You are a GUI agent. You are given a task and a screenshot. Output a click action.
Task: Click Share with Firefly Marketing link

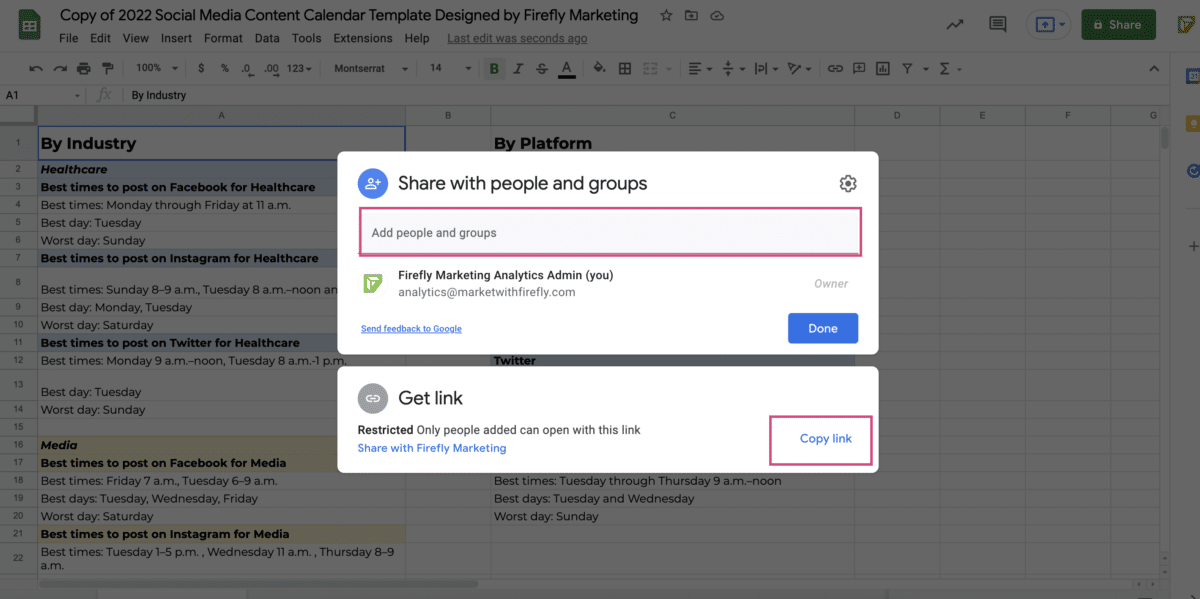pos(432,448)
